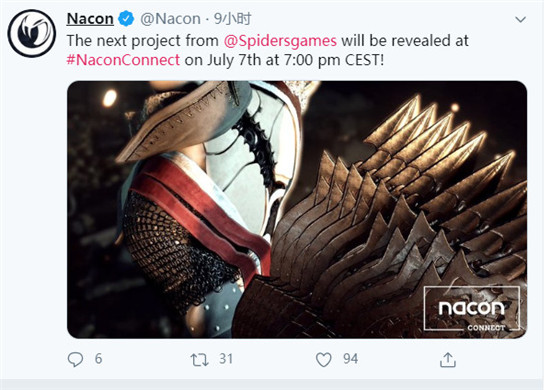Click the text "on July 7th at 7:00 pm CEST!"
Screen dimensions: 550x390
[284, 60]
